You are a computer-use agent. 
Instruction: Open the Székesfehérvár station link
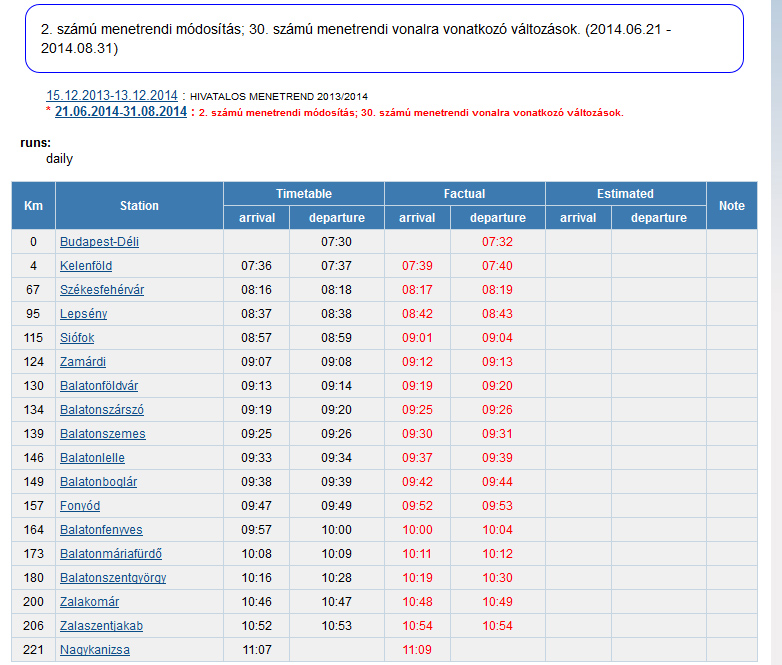click(102, 290)
